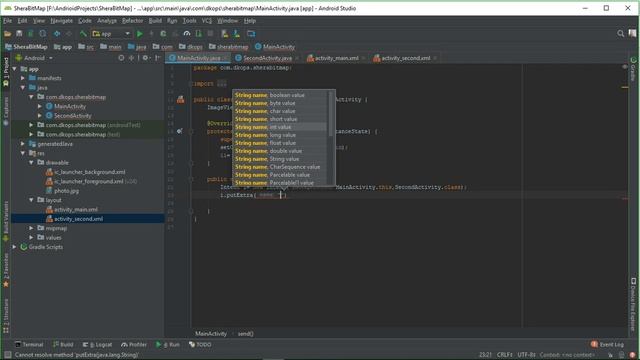Viewport: 640px width, 360px height.
Task: Click the Scroll from Source target icon
Action: pos(121,58)
